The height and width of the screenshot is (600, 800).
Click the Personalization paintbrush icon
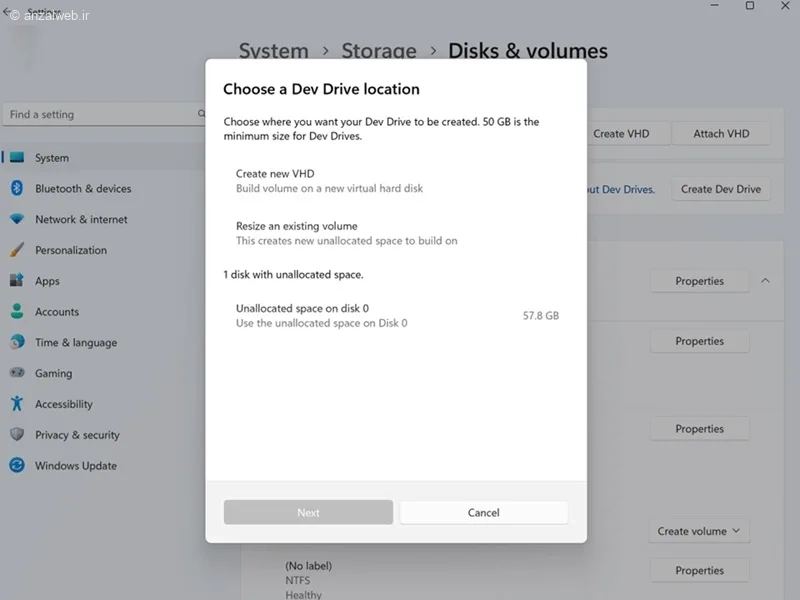click(x=17, y=250)
